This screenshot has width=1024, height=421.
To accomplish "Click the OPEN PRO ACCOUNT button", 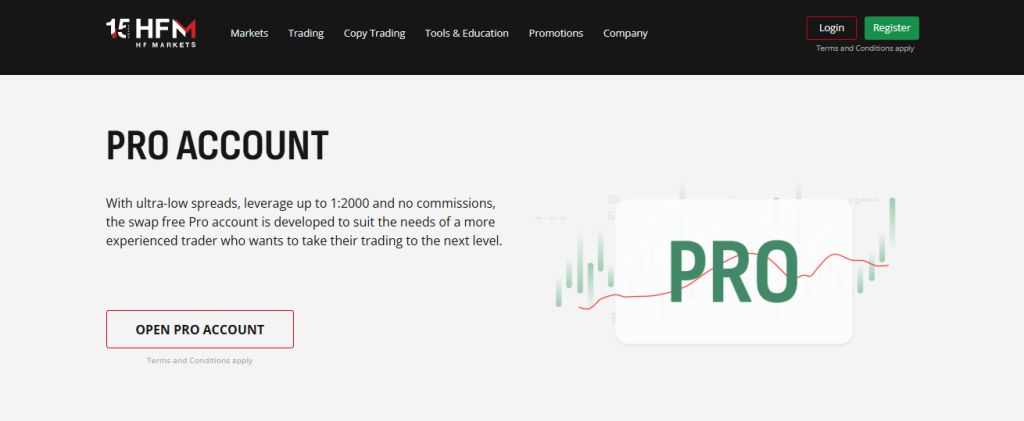I will (x=200, y=329).
